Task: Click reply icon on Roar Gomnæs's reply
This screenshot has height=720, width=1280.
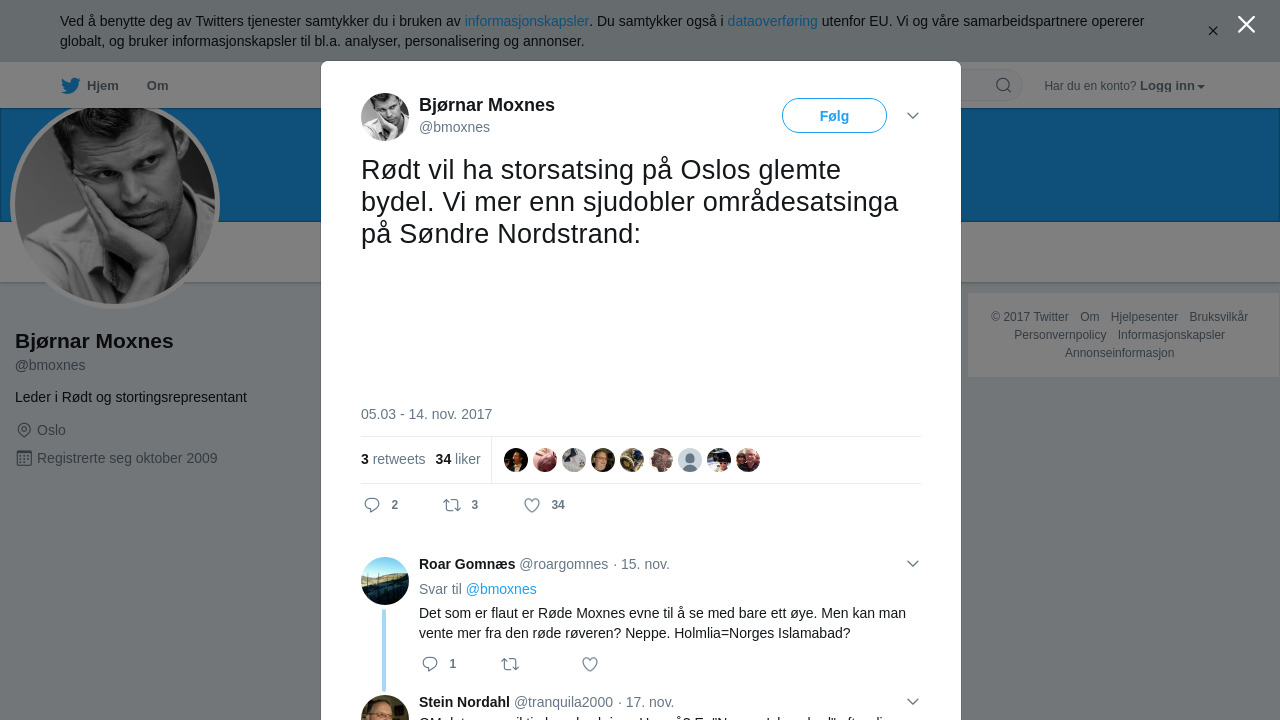Action: 430,664
